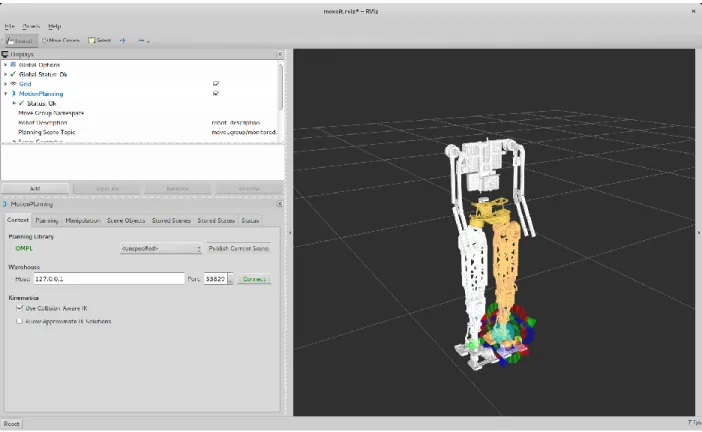Click the Add display button
The width and height of the screenshot is (702, 432).
pos(35,188)
